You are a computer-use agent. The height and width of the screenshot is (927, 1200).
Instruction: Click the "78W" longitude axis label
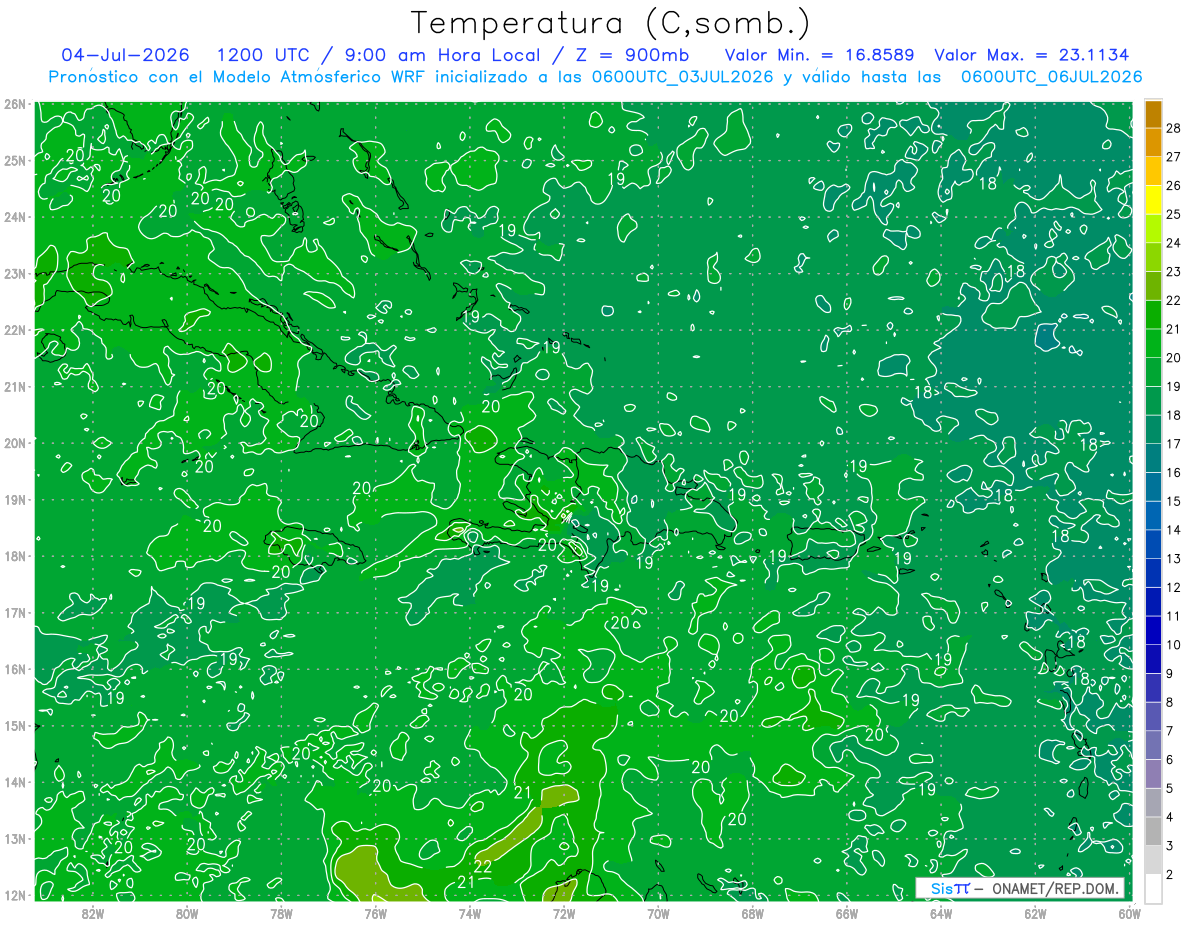(x=281, y=913)
